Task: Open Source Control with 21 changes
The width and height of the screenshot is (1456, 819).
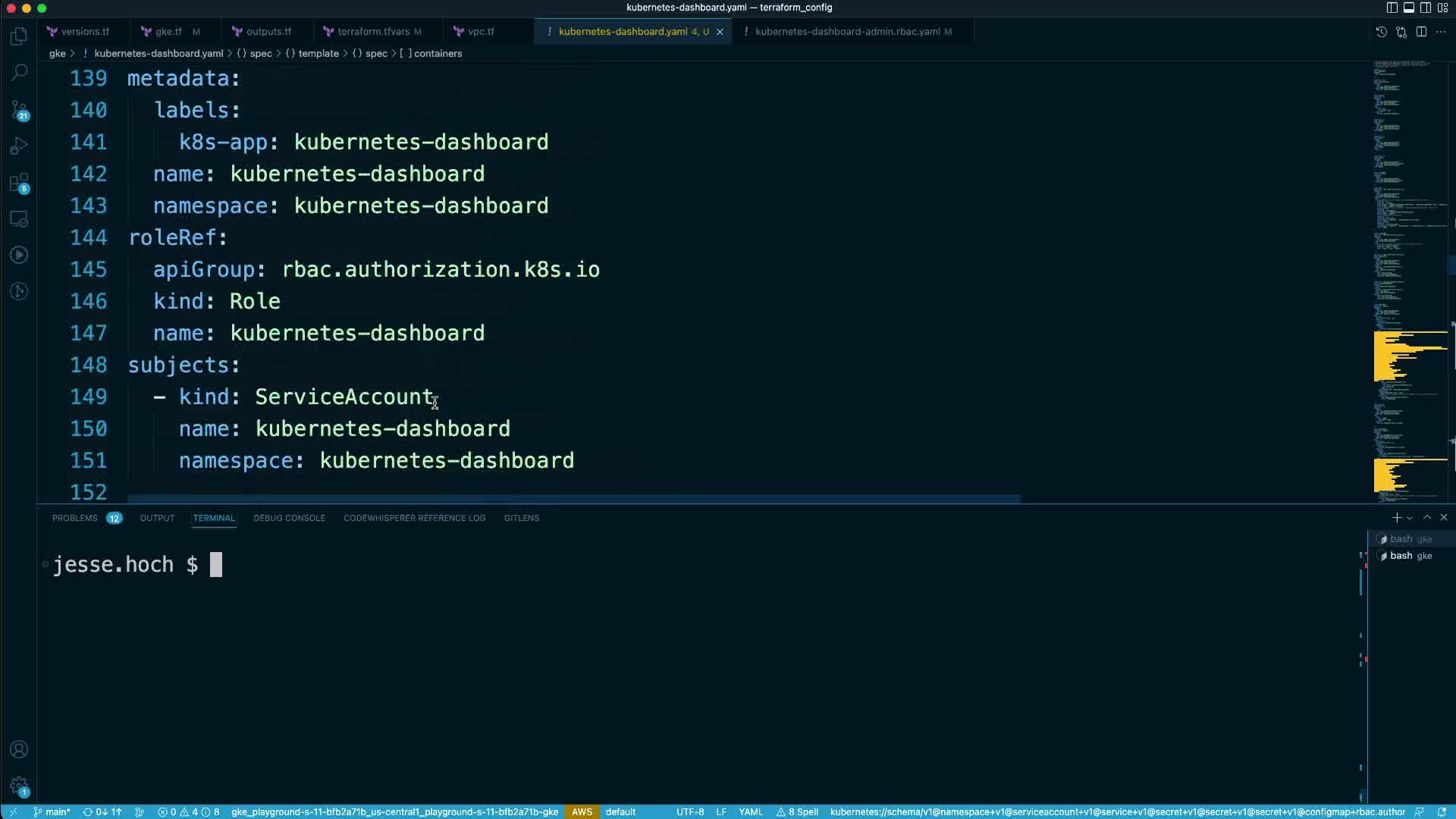Action: (x=19, y=110)
